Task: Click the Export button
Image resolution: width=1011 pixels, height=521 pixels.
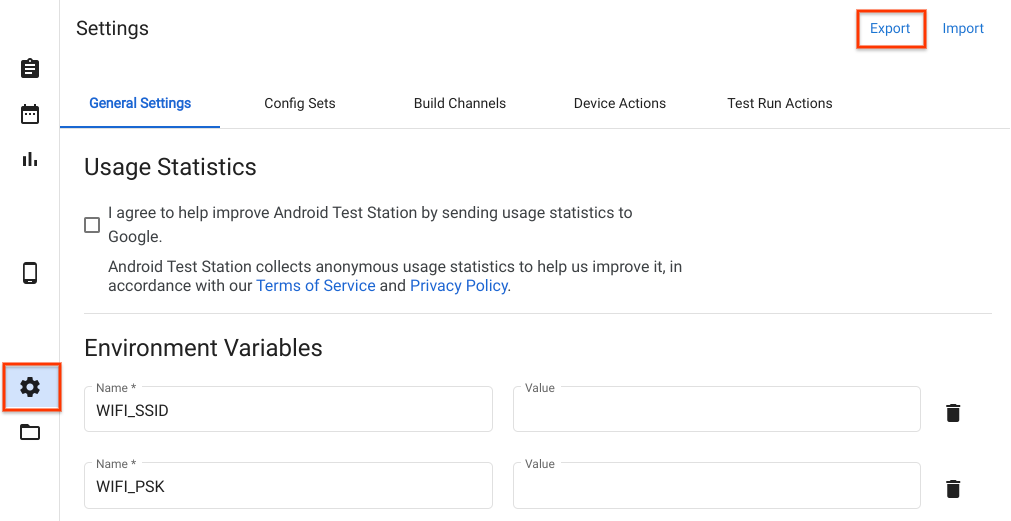Action: 890,28
